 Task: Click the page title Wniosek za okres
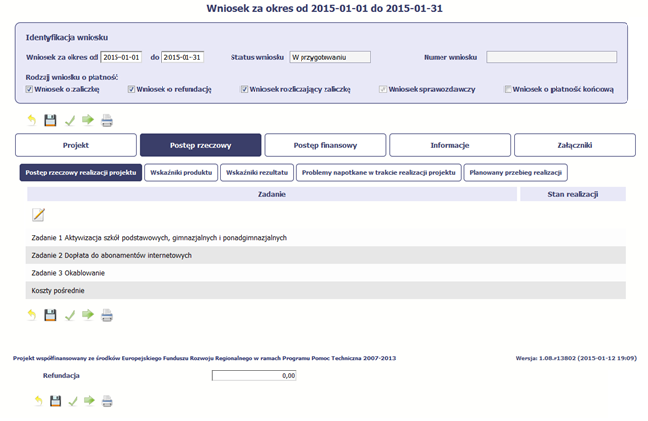click(x=324, y=8)
